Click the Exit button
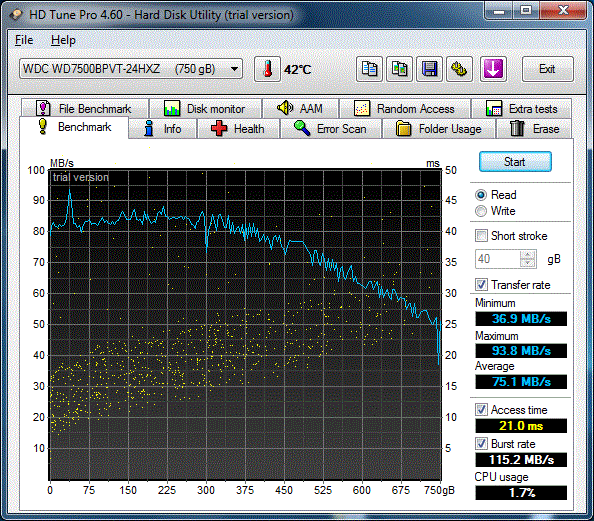 pos(547,69)
